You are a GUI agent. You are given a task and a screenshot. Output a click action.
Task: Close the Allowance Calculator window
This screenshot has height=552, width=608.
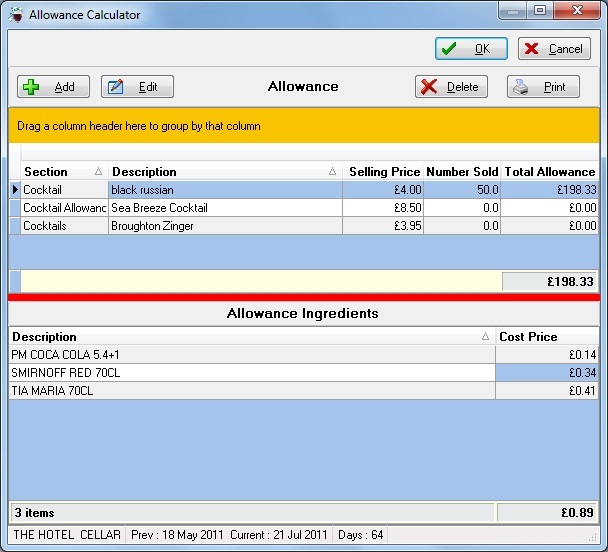[x=577, y=10]
